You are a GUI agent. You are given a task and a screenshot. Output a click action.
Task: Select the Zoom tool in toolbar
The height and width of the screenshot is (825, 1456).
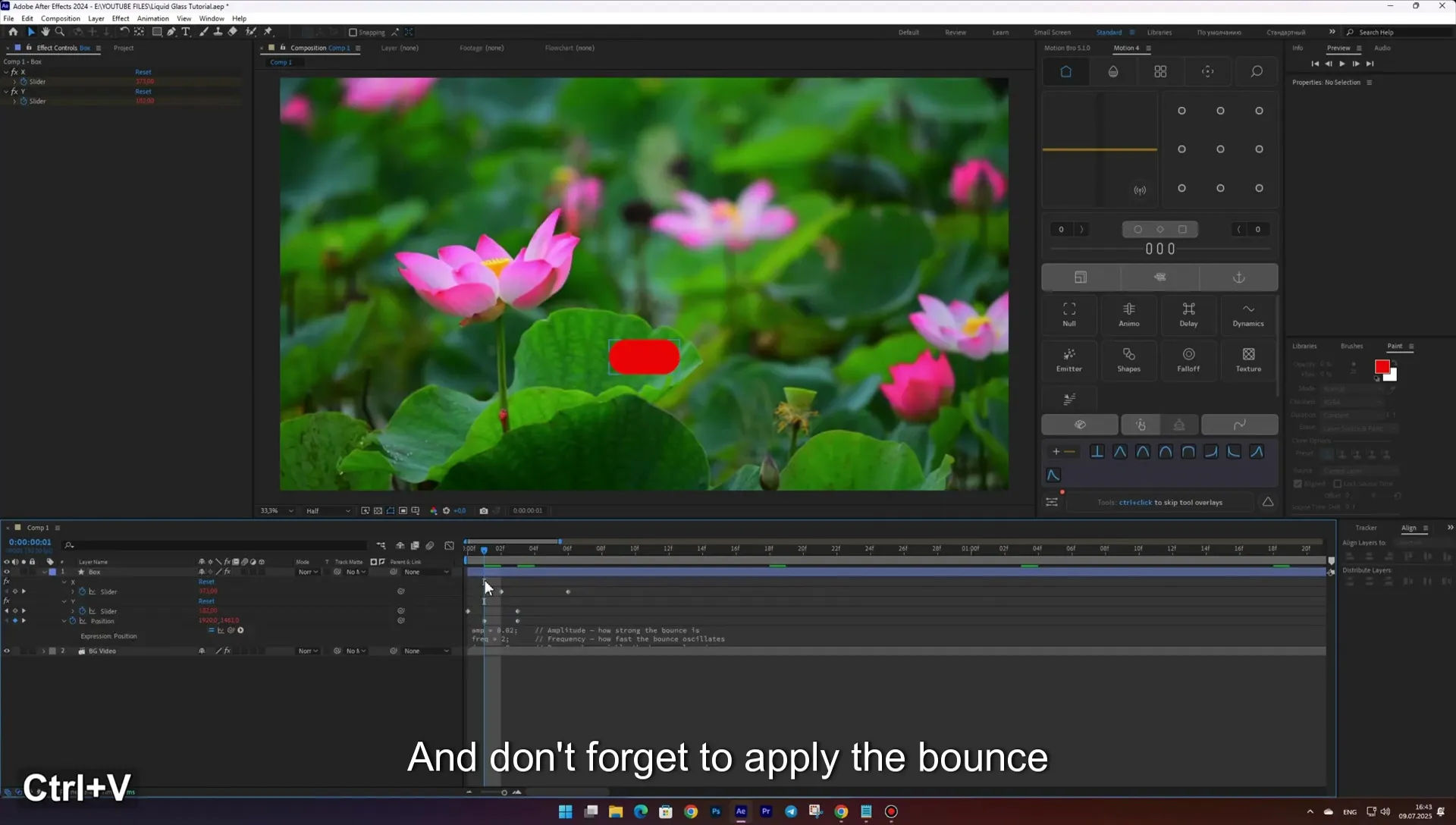pyautogui.click(x=60, y=32)
